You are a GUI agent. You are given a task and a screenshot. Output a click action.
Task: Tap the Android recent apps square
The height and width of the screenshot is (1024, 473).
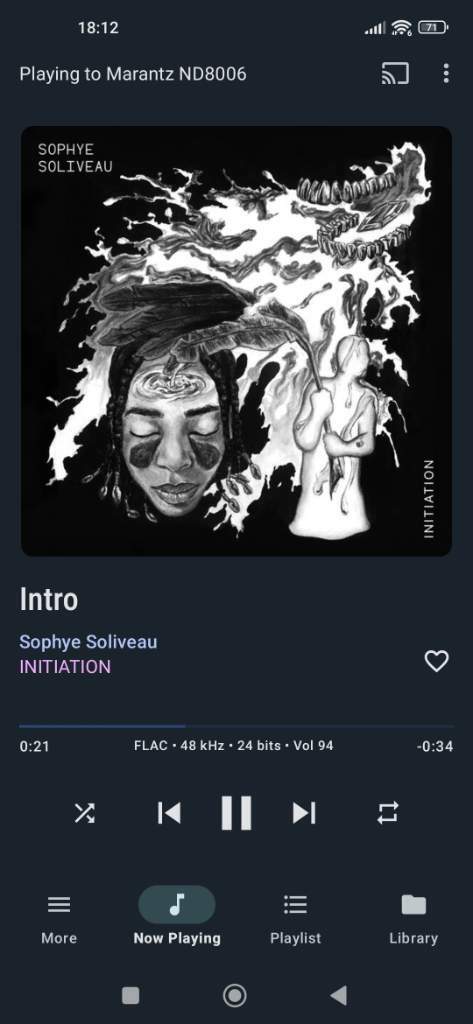point(131,995)
